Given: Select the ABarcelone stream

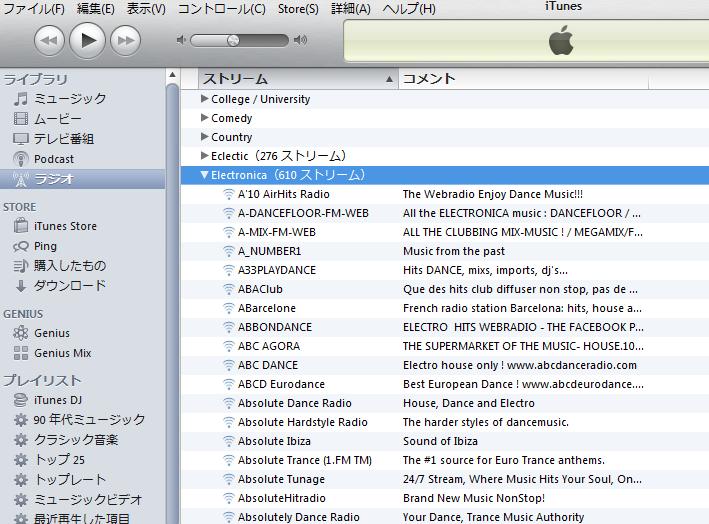Looking at the screenshot, I should click(267, 308).
